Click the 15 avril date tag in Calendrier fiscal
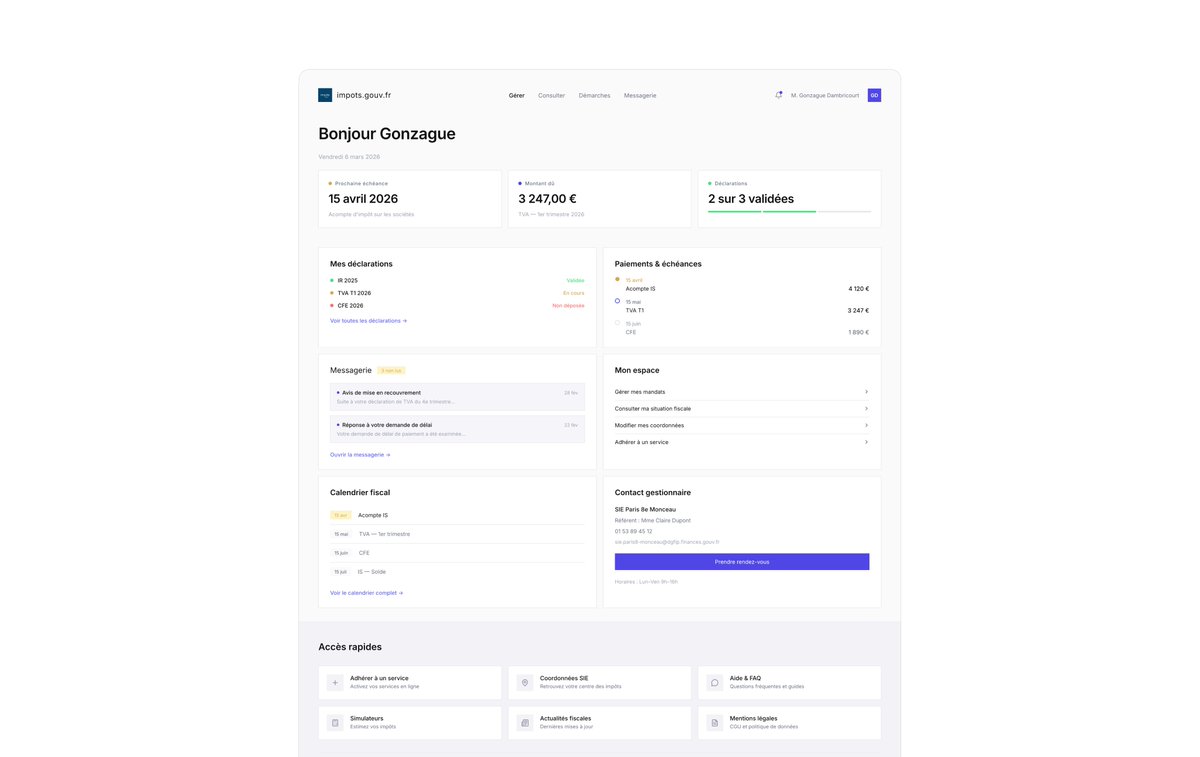This screenshot has height=757, width=1200. pos(341,515)
